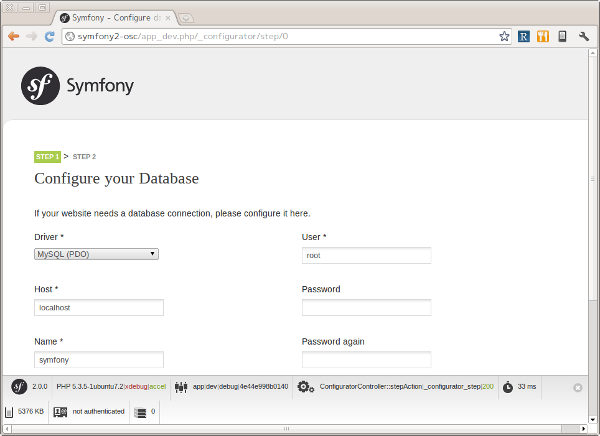The width and height of the screenshot is (600, 436).
Task: Click the not authenticated text
Action: [x=98, y=412]
